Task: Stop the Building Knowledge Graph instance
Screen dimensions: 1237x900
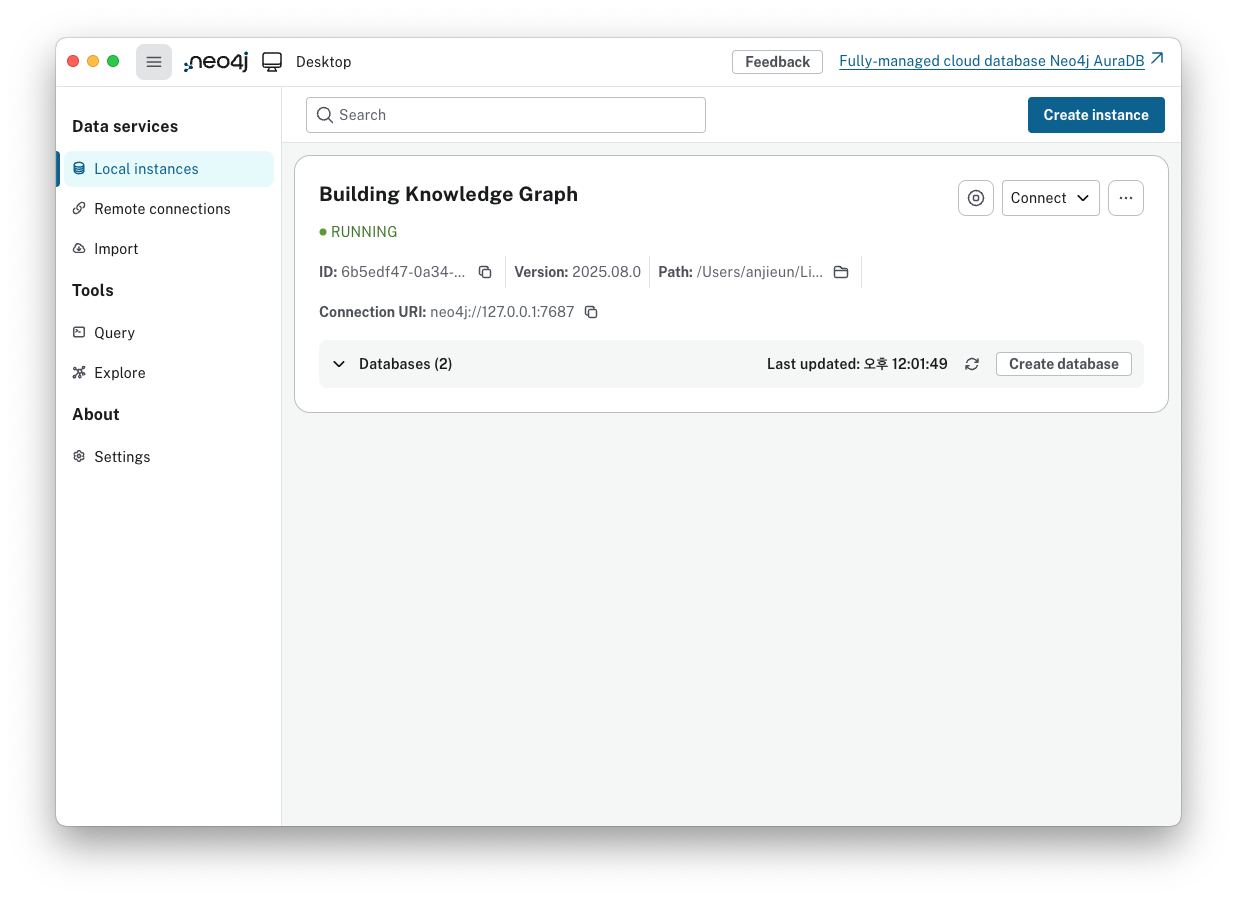Action: [976, 198]
